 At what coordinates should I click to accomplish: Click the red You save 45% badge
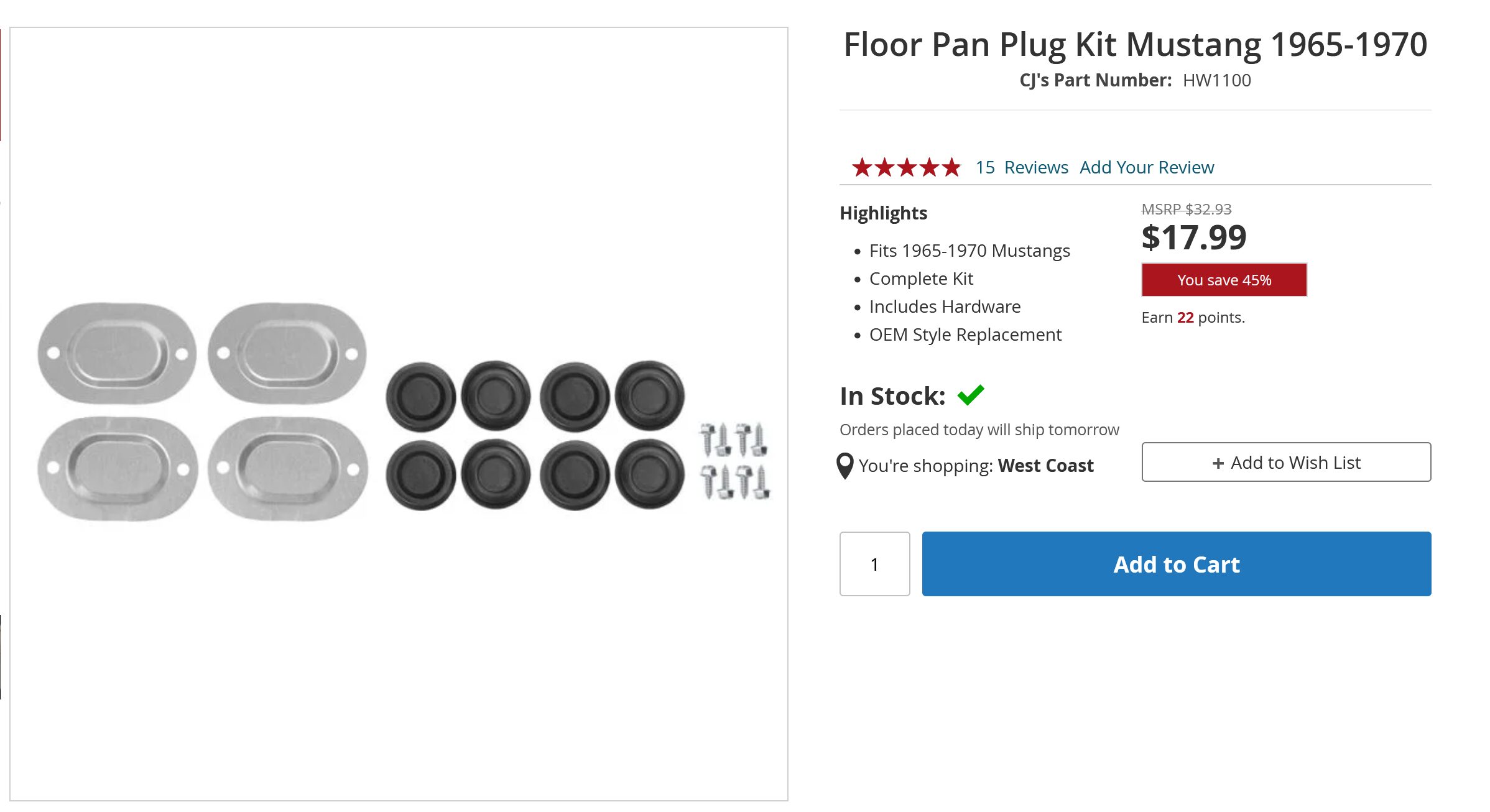[x=1224, y=280]
